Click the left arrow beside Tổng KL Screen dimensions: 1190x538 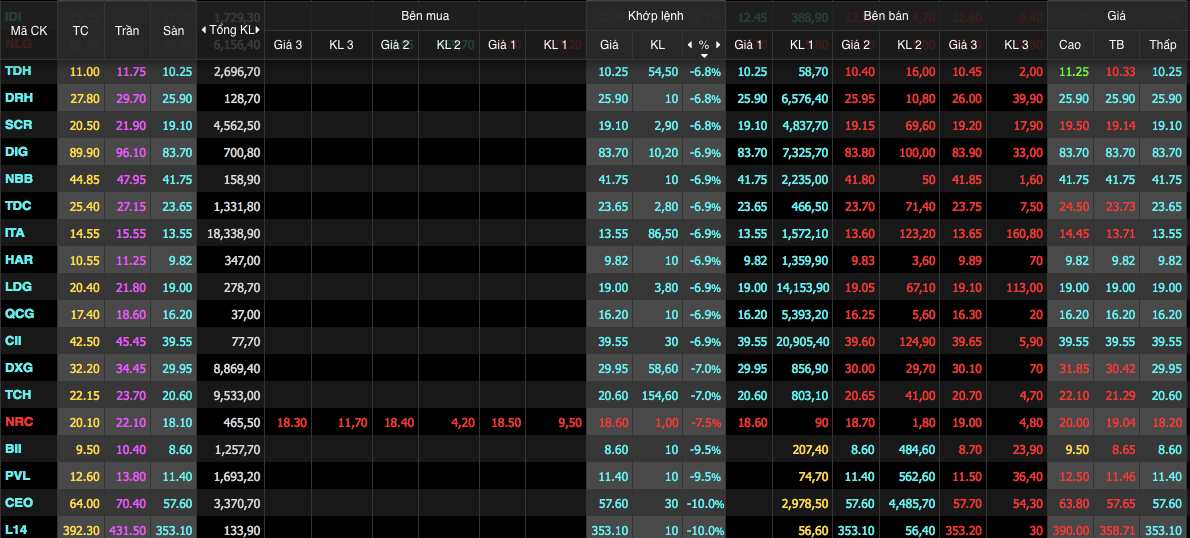pos(204,30)
